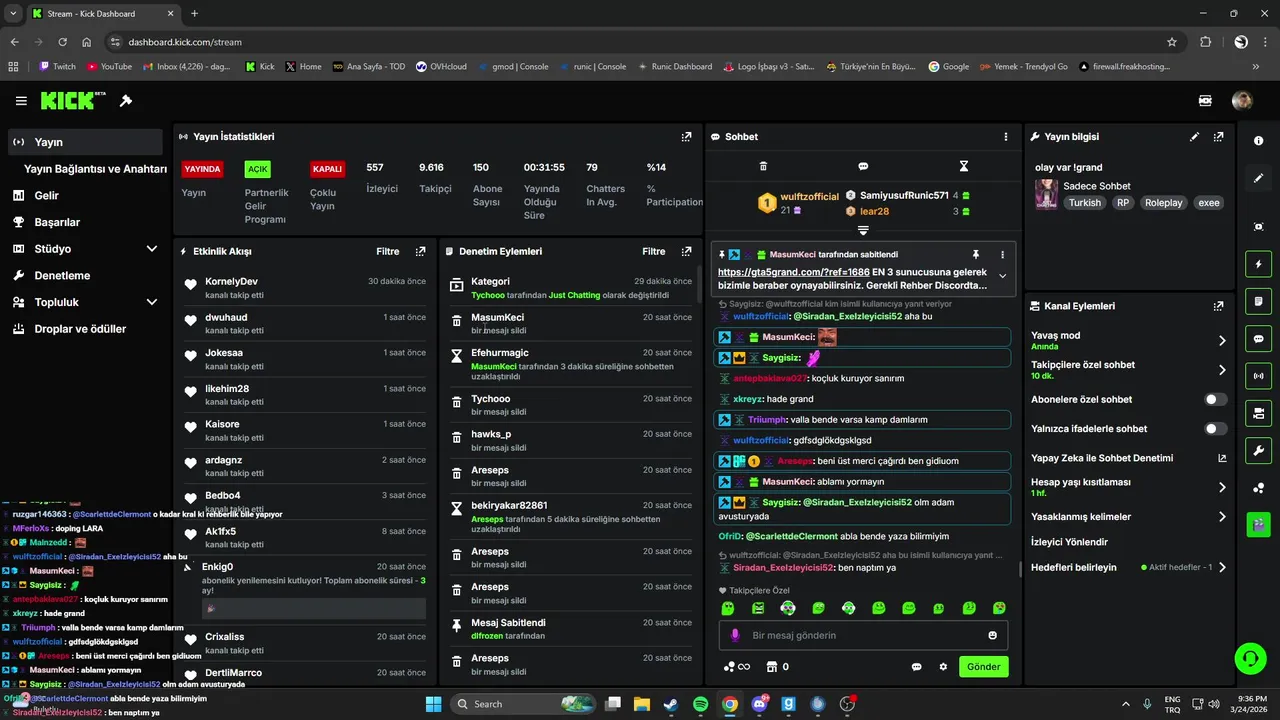Click the lightning bolt icon in the right sidebar
The image size is (1280, 720).
pos(1258,264)
